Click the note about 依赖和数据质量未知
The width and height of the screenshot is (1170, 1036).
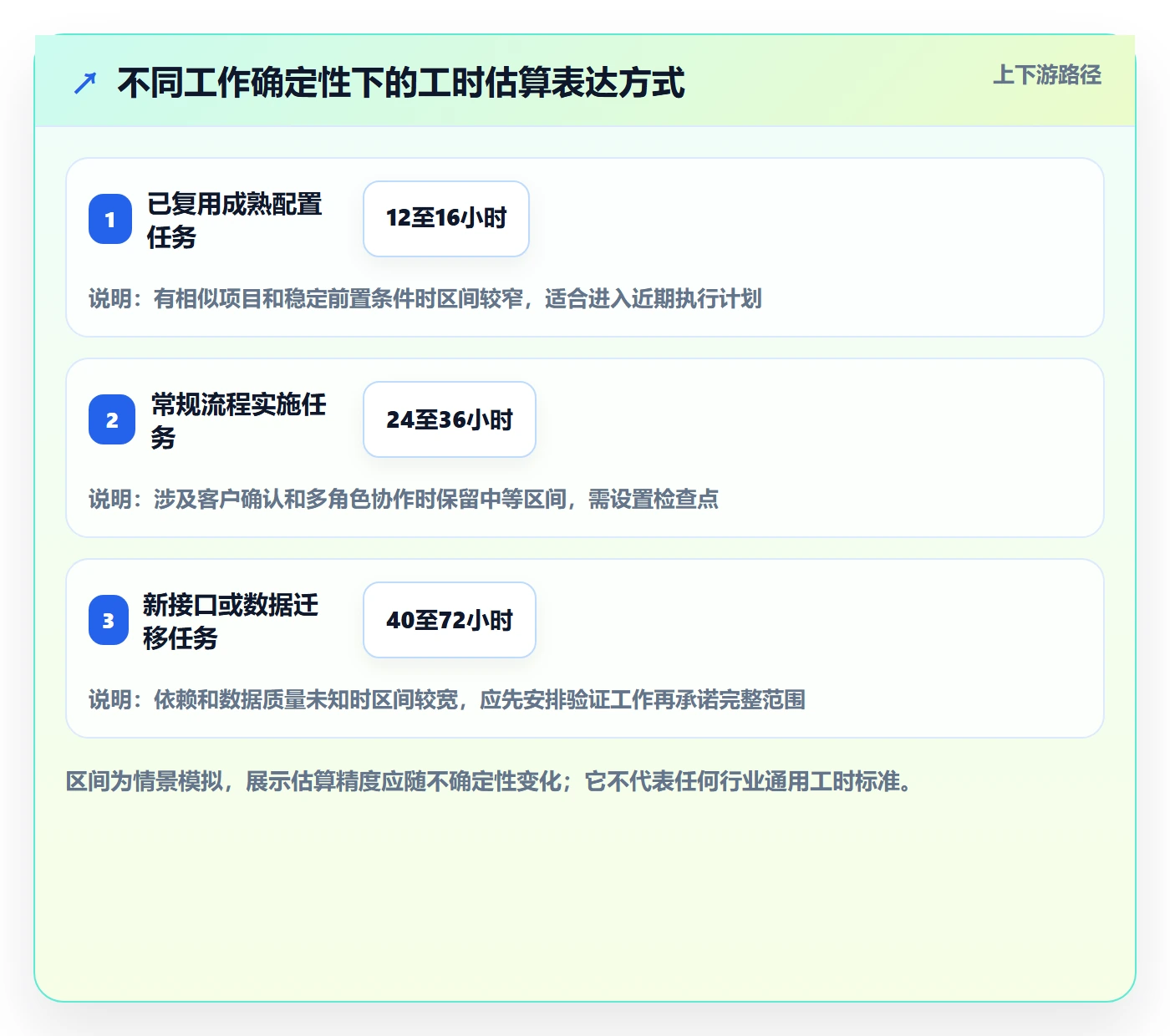[x=447, y=699]
